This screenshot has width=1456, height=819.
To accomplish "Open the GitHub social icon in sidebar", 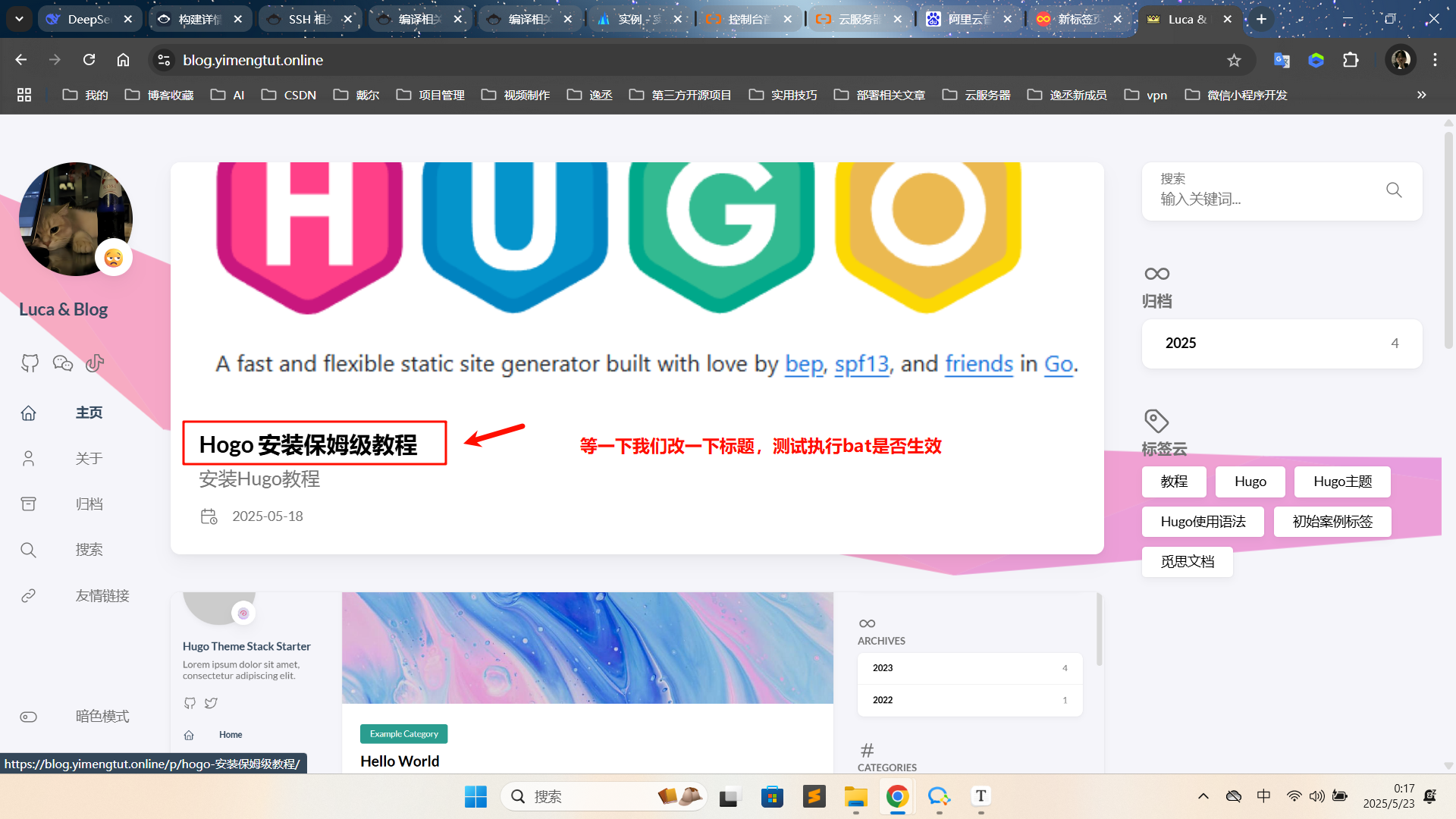I will pyautogui.click(x=30, y=363).
